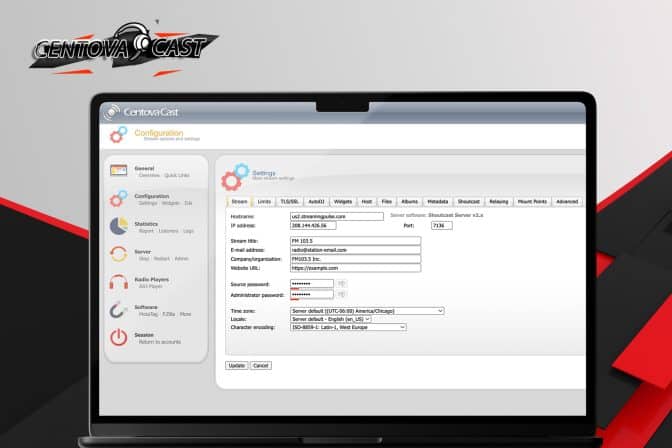Viewport: 672px width, 448px height.
Task: Click the key icon beside Administrator password
Action: pyautogui.click(x=342, y=295)
